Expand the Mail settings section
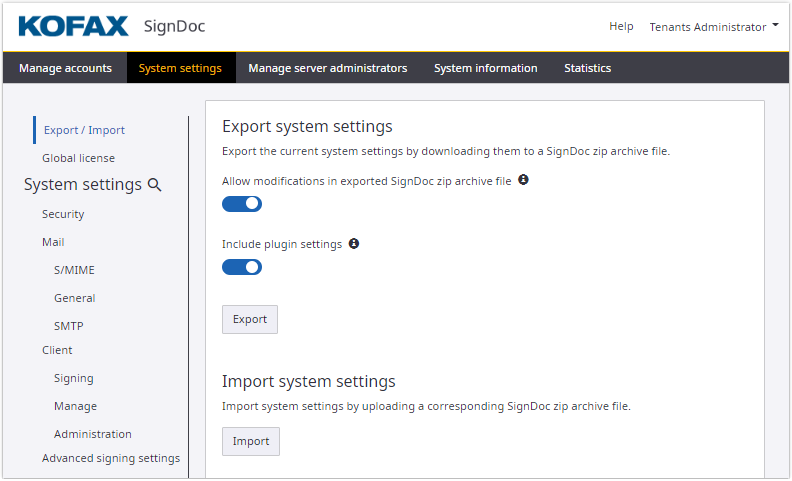This screenshot has height=481, width=792. click(x=53, y=242)
